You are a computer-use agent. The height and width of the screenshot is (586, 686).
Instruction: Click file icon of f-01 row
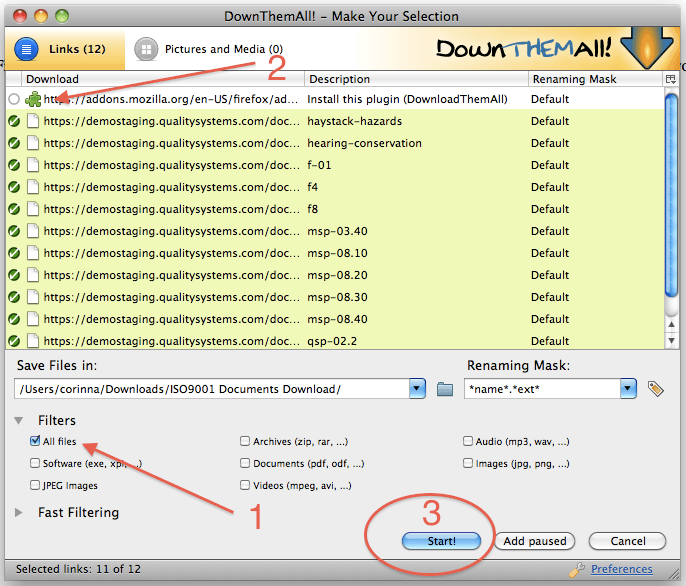pos(33,165)
